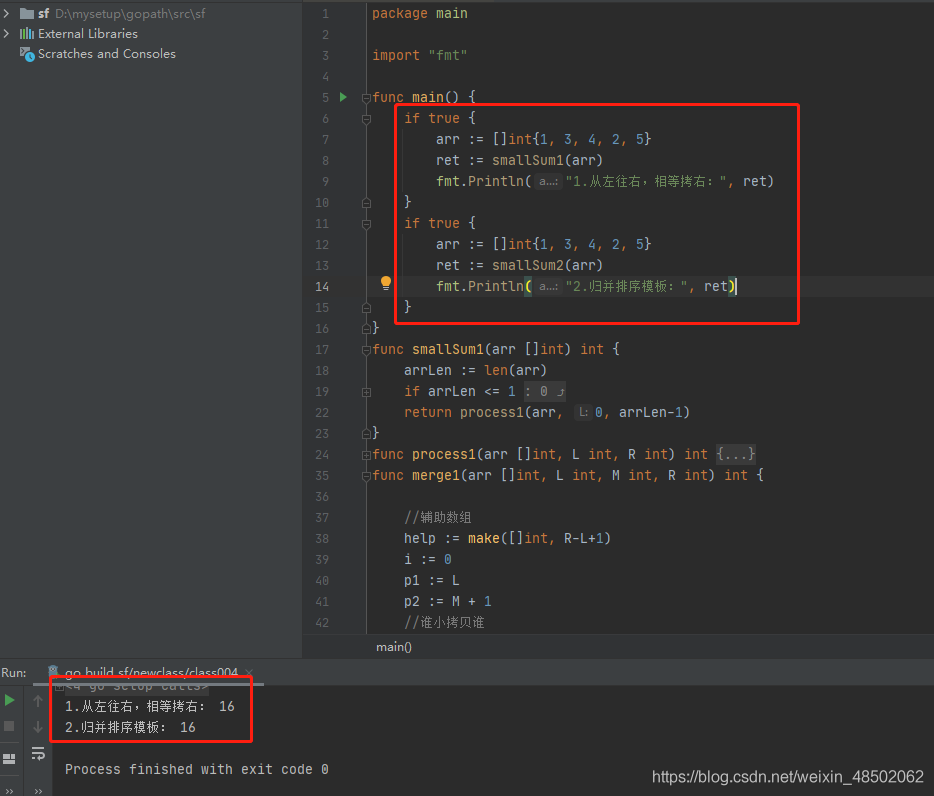This screenshot has width=934, height=796.
Task: Click 'p2 := M + 1' on line 41
Action: (447, 601)
